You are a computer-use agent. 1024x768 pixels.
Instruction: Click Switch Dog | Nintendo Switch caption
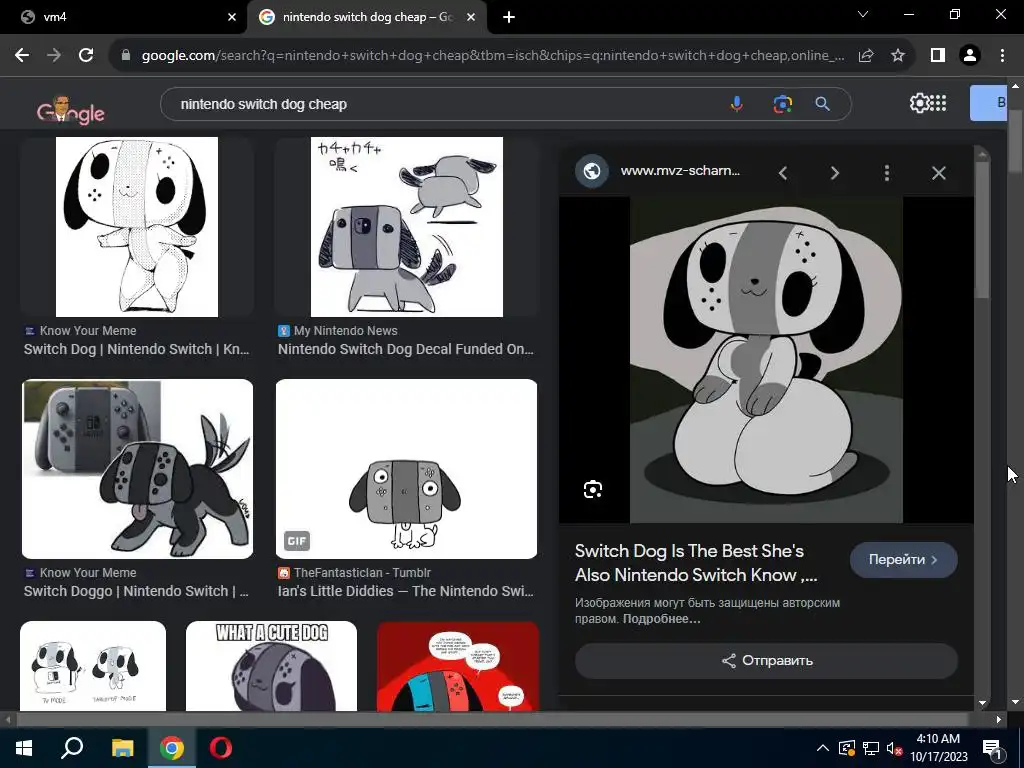(136, 349)
